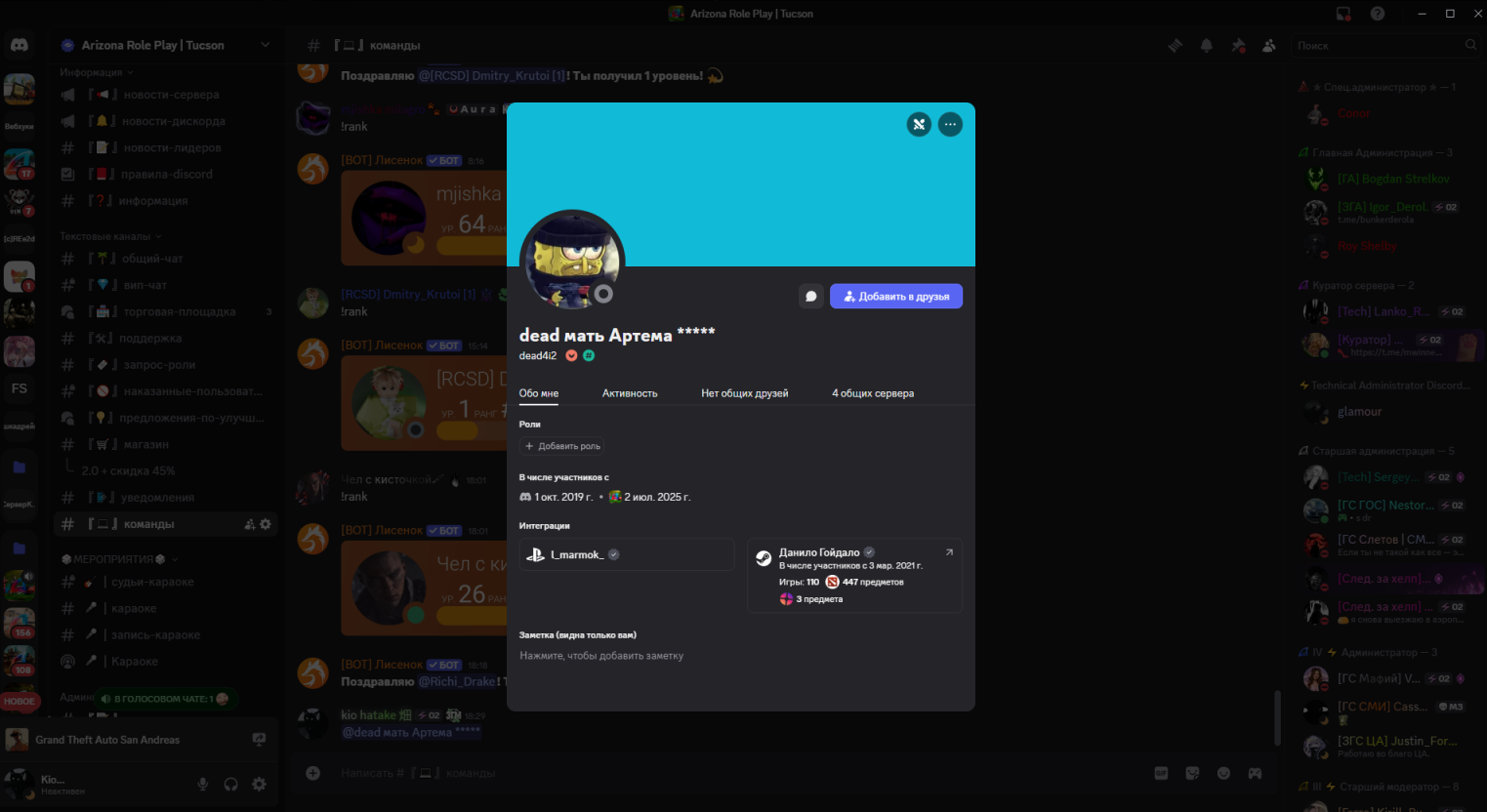Viewport: 1487px width, 812px height.
Task: Click the FS server icon
Action: coord(20,388)
